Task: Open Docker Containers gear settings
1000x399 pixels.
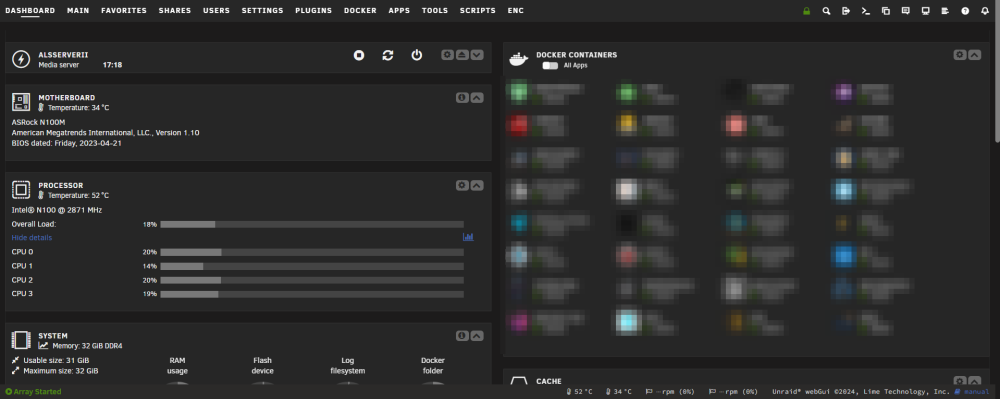Action: coord(960,55)
